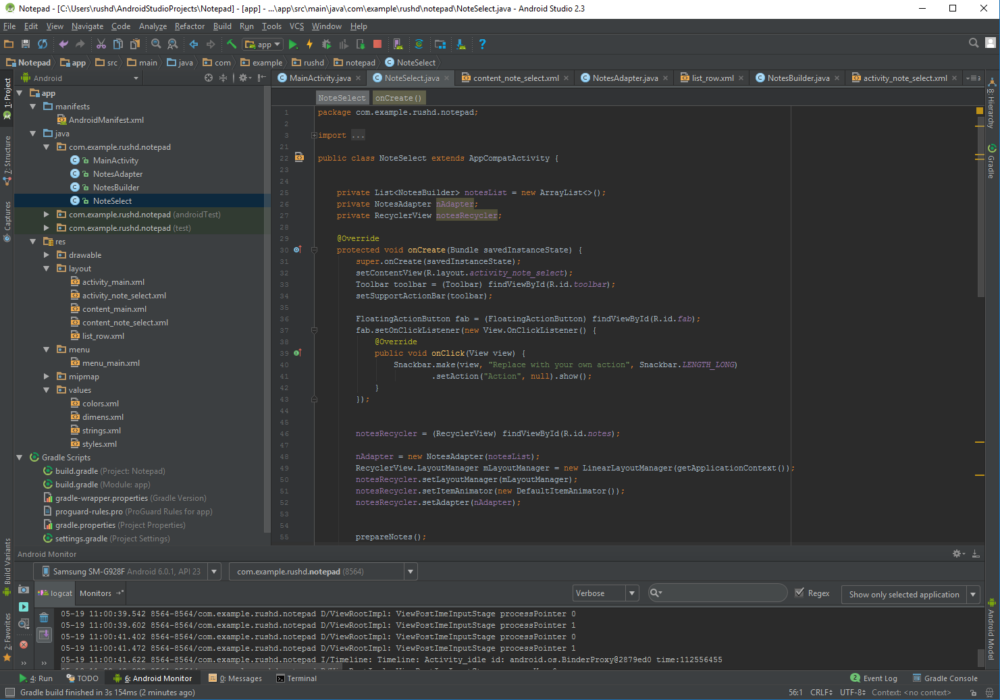
Task: Click the green Run app button
Action: click(293, 44)
